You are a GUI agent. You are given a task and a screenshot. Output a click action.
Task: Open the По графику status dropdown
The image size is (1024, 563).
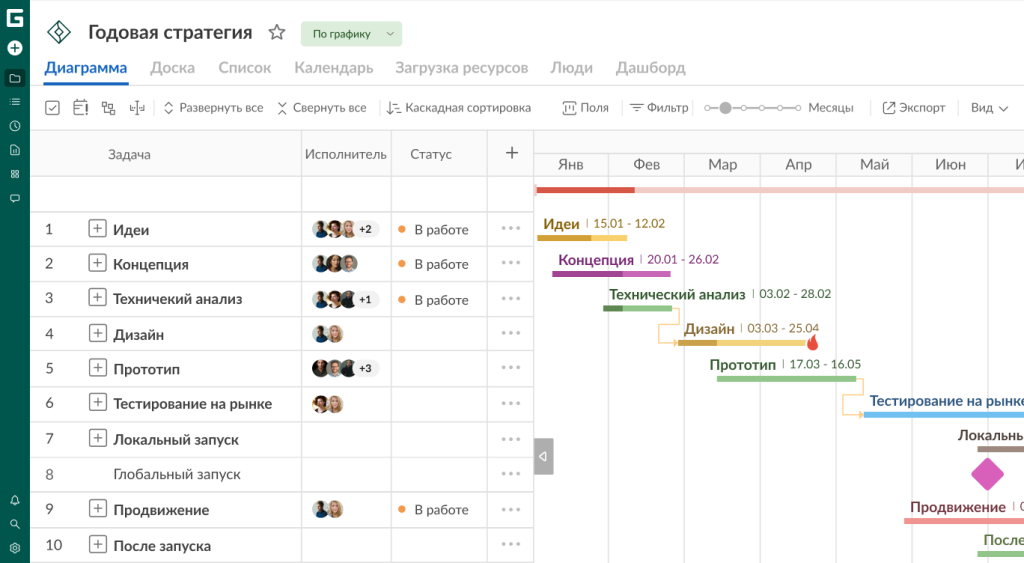coord(351,34)
